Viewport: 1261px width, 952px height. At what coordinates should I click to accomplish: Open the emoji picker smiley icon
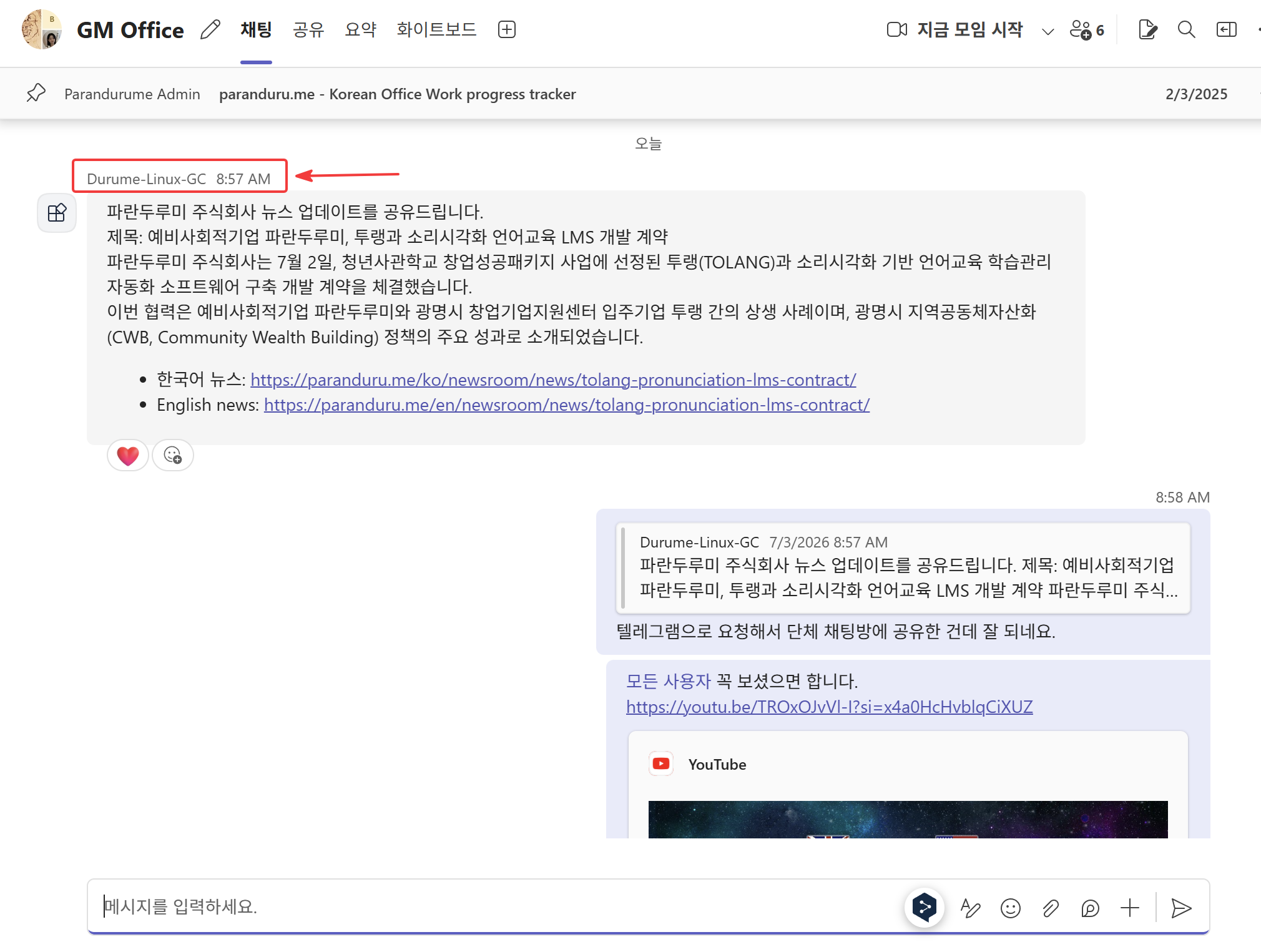click(x=1010, y=908)
